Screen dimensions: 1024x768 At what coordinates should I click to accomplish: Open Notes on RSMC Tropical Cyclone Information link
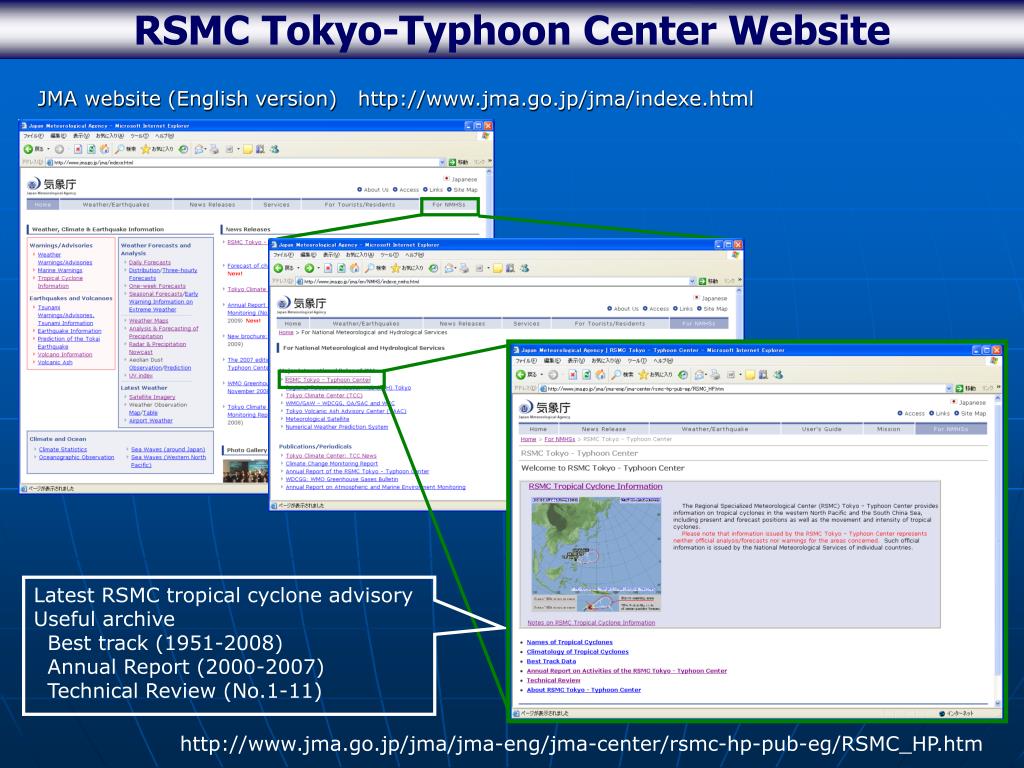[x=591, y=622]
